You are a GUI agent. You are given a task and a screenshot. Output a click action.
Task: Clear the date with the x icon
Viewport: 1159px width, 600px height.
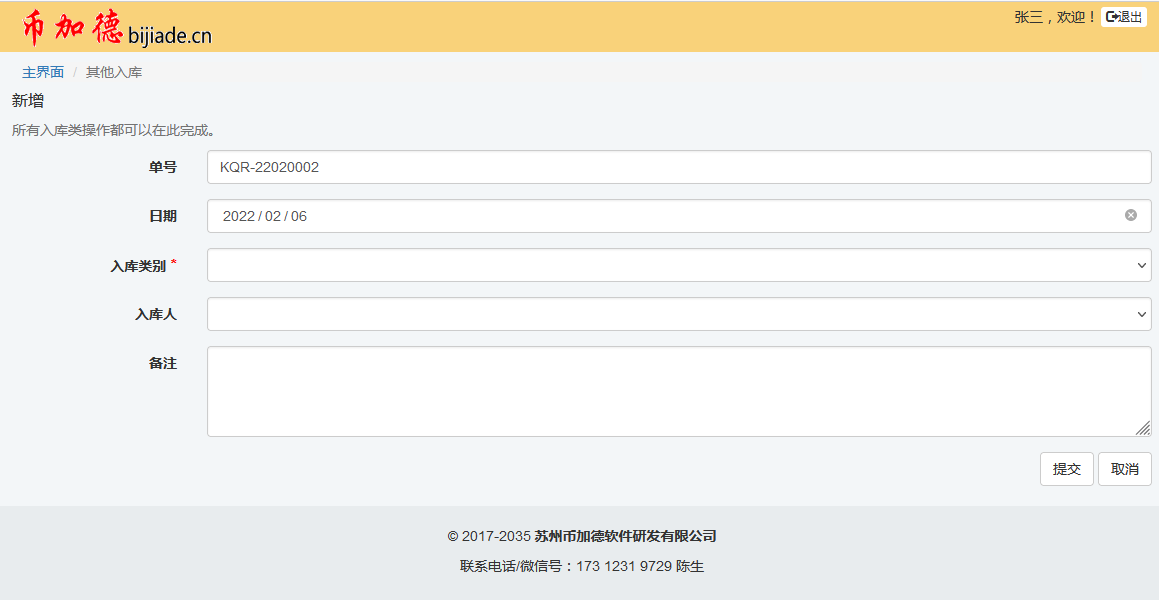1130,215
